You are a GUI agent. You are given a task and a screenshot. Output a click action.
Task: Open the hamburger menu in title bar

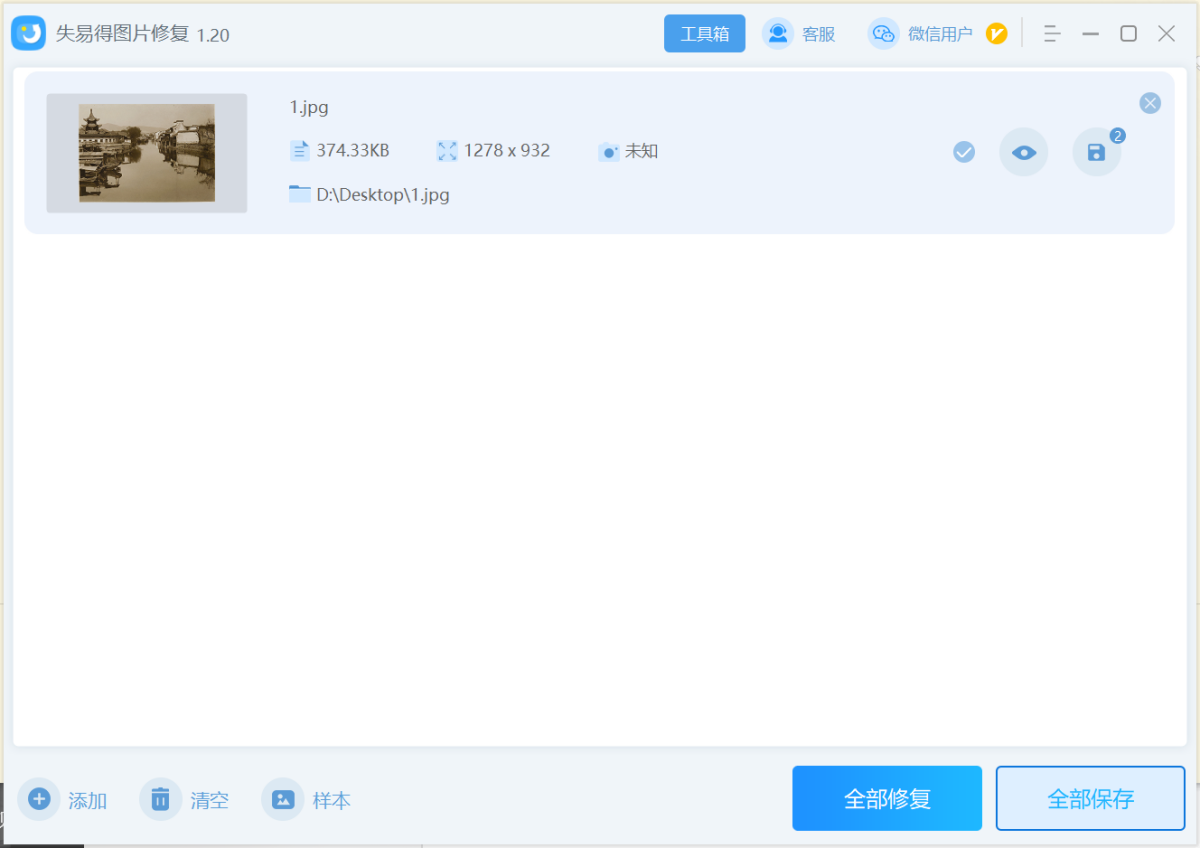(1051, 34)
